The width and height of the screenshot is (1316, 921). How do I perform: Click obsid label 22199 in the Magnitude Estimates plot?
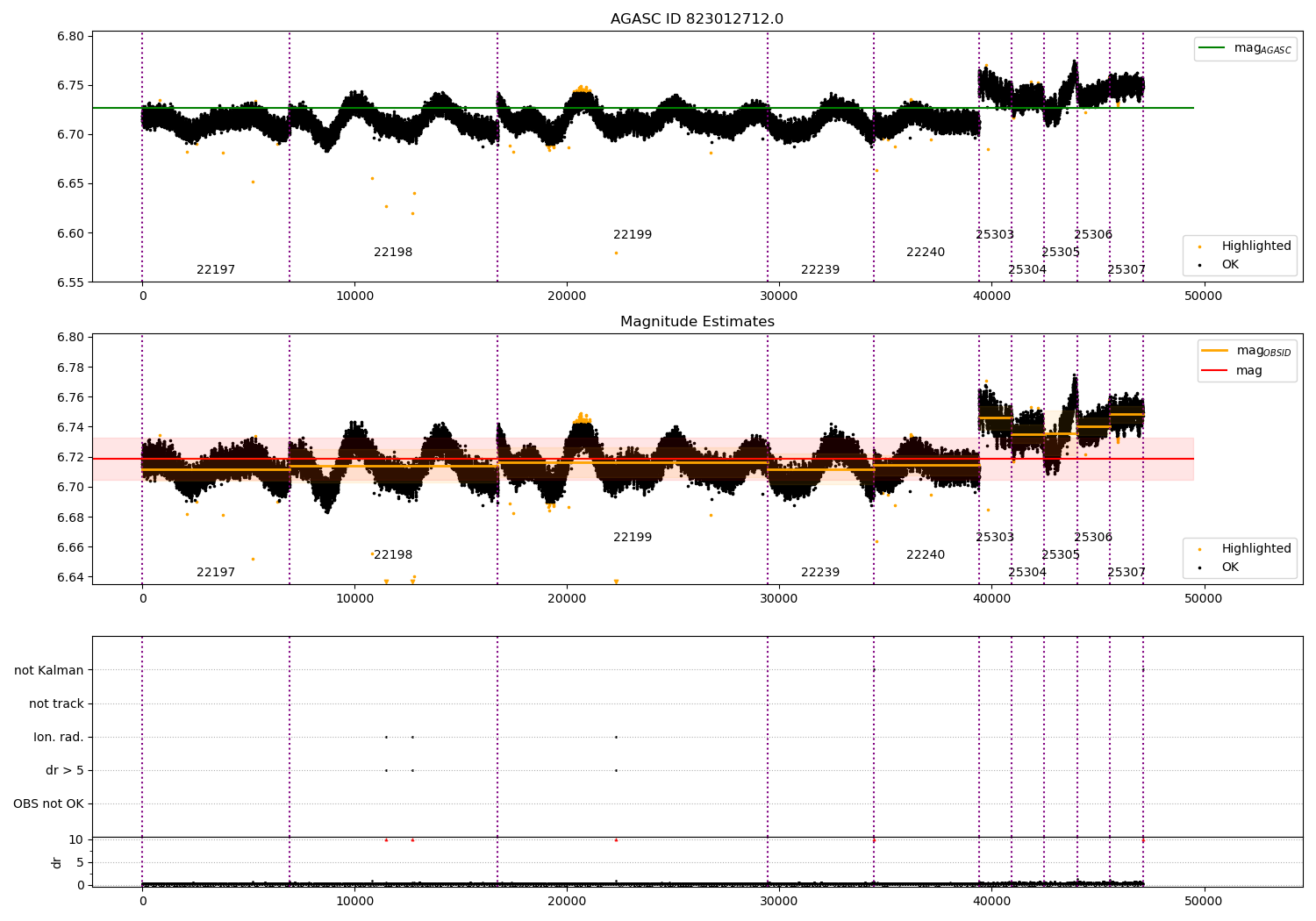(633, 538)
